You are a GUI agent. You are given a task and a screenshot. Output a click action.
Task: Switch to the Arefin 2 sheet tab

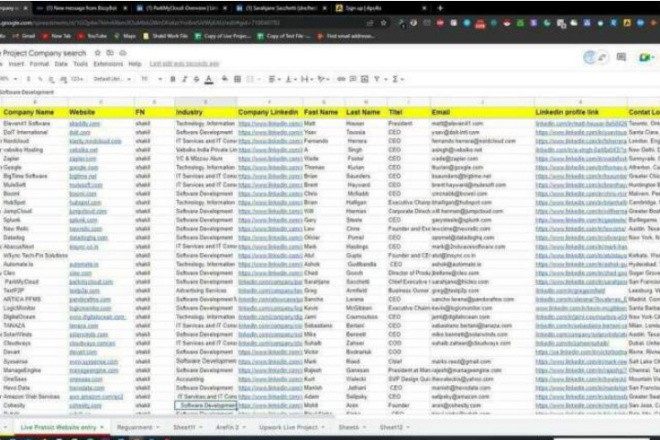(x=227, y=427)
